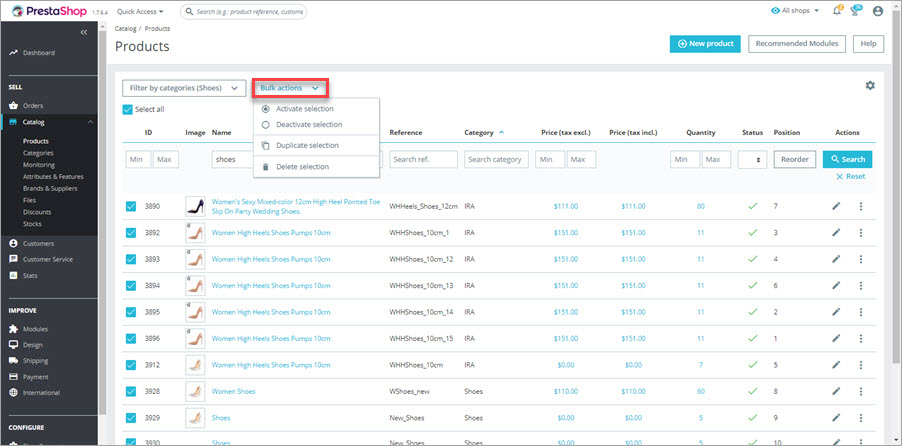Open the Status filter select
This screenshot has width=902, height=446.
[x=752, y=159]
